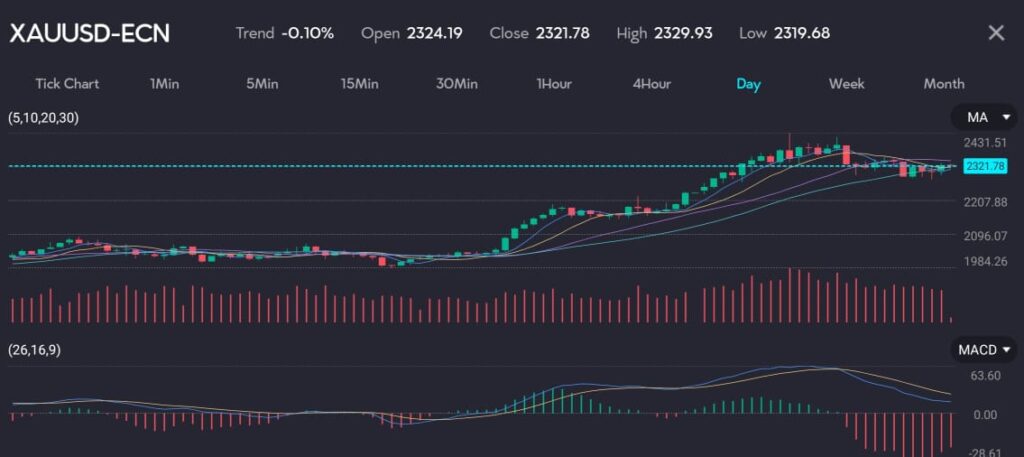Click the Trend -0.10% value
This screenshot has height=457, width=1024.
pos(308,33)
